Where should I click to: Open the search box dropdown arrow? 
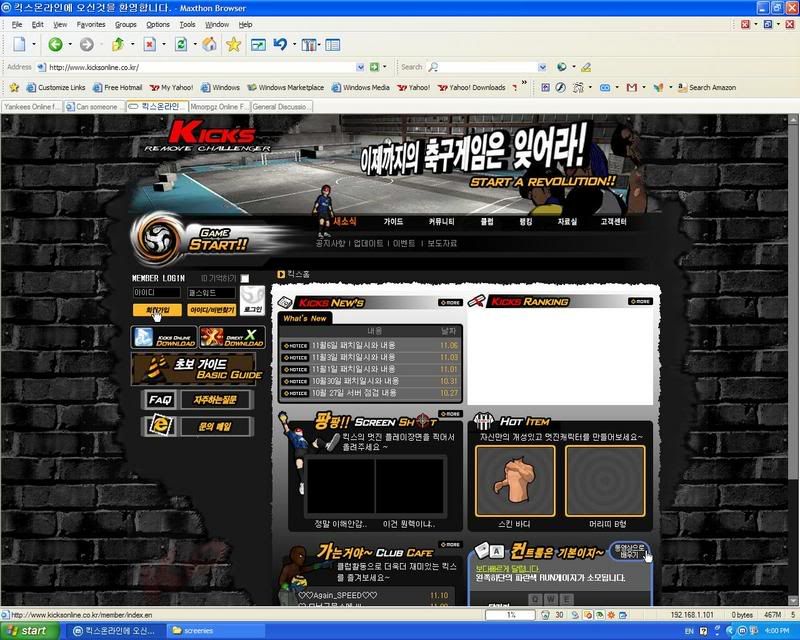point(541,67)
